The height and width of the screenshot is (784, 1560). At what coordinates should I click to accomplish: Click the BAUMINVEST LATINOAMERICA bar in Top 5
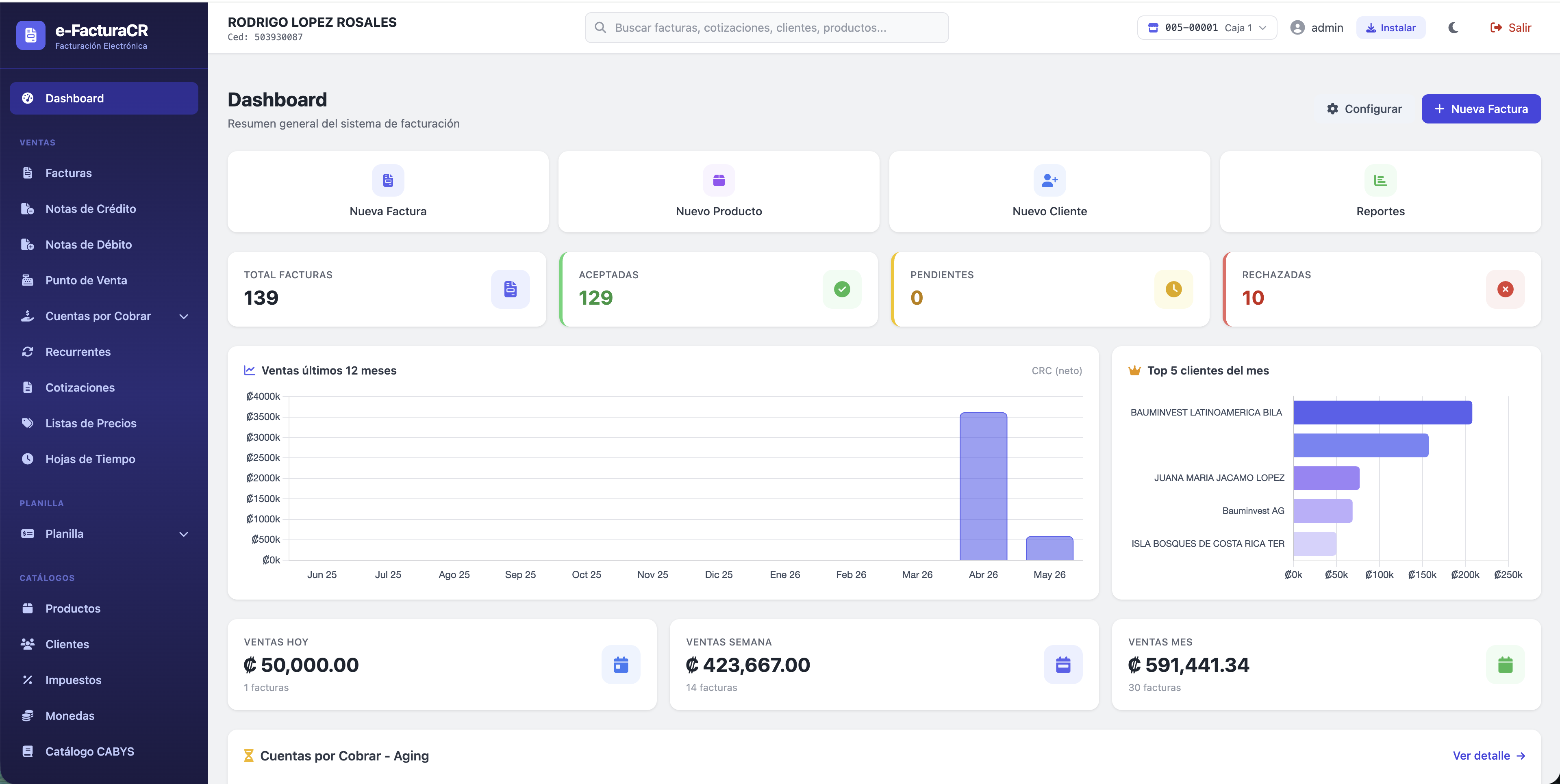(1382, 412)
